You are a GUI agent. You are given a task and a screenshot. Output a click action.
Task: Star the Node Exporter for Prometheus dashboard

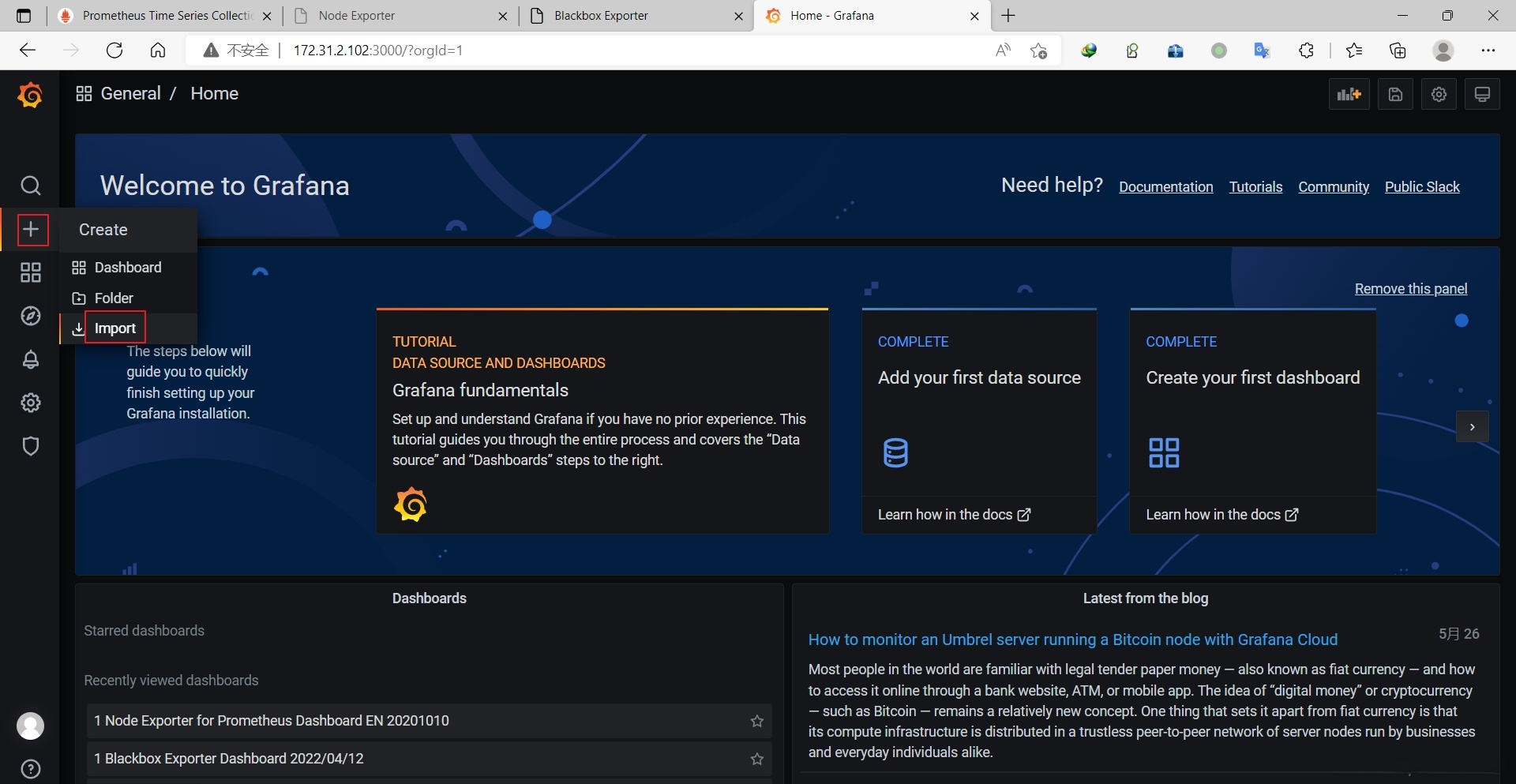[x=757, y=721]
